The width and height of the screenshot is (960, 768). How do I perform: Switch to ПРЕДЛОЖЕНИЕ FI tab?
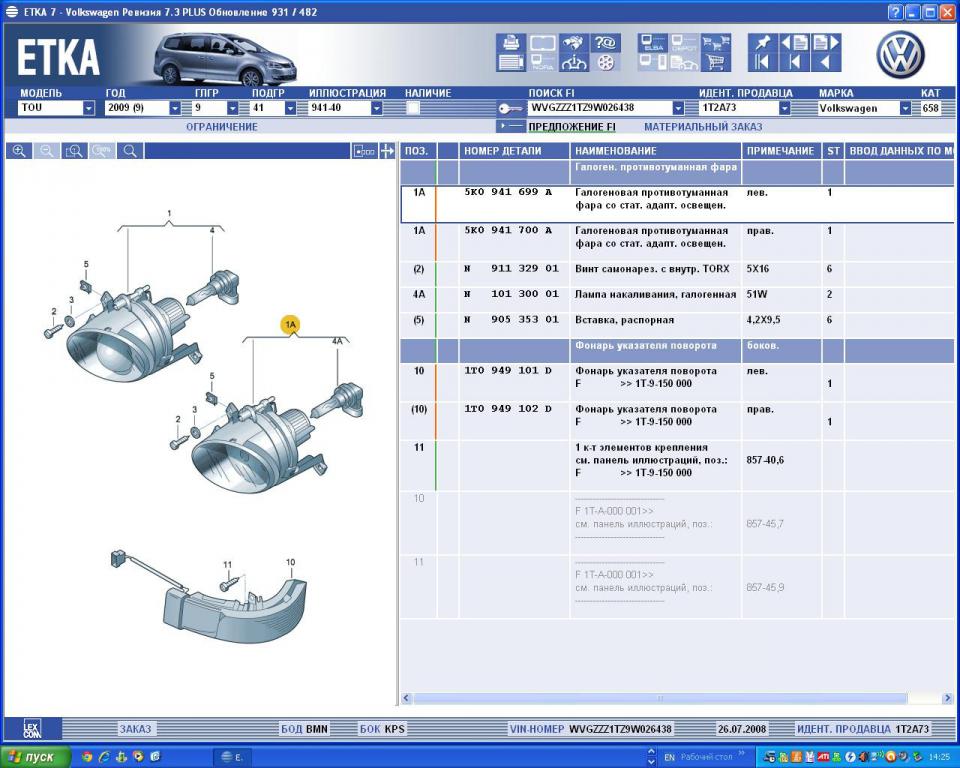pos(572,127)
